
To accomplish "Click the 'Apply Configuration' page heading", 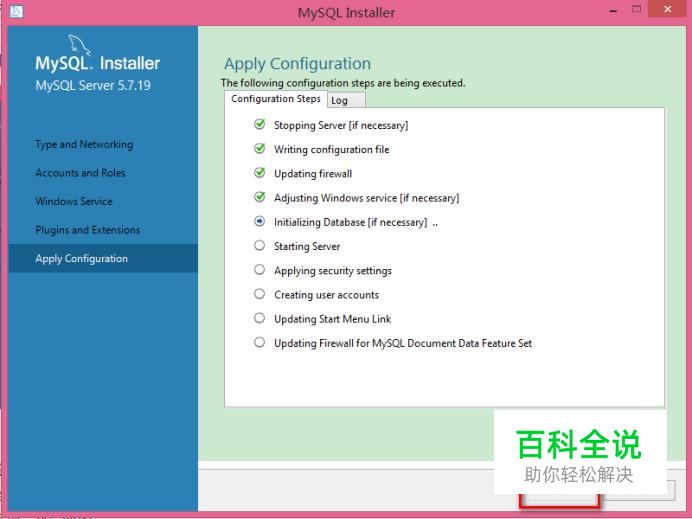I will (297, 64).
